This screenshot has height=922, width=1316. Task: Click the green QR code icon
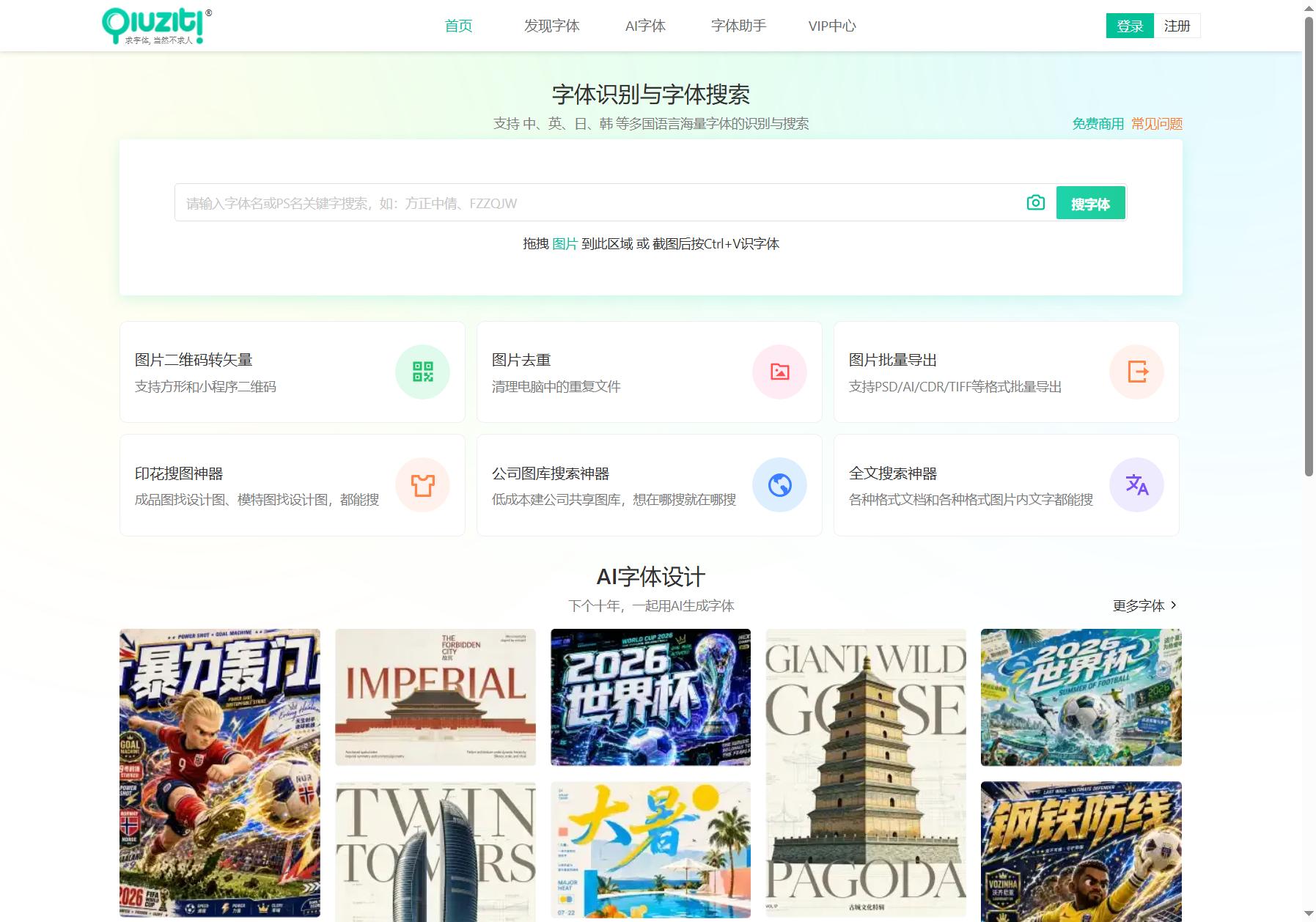tap(422, 372)
